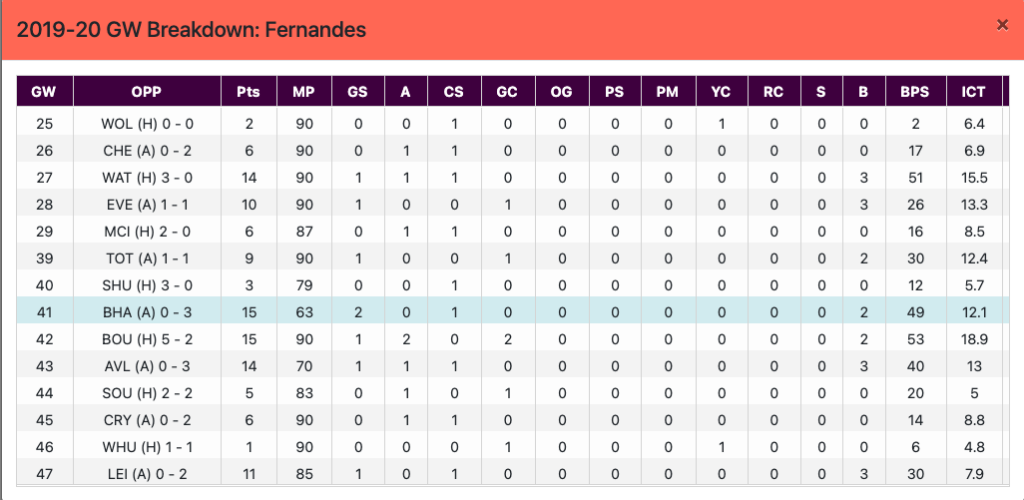Select gameweek 47 LEI (A) row

tap(512, 475)
